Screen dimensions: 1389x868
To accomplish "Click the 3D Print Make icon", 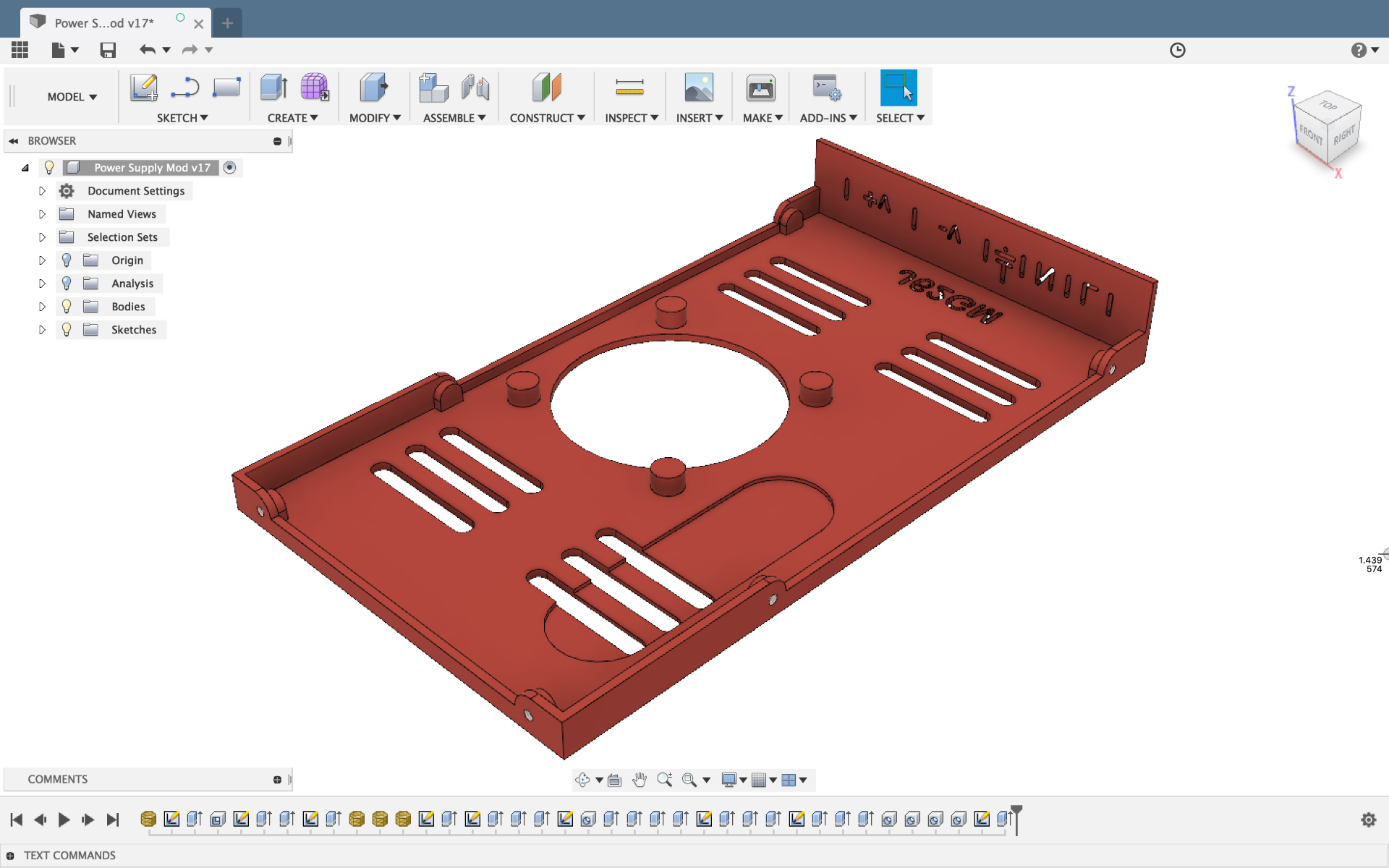I will (761, 88).
